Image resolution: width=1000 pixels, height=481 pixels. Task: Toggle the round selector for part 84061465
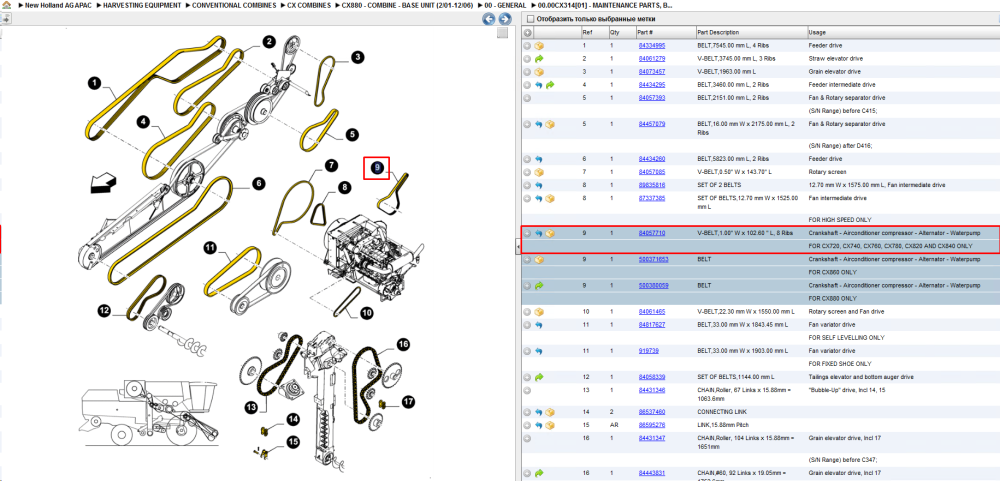[527, 312]
